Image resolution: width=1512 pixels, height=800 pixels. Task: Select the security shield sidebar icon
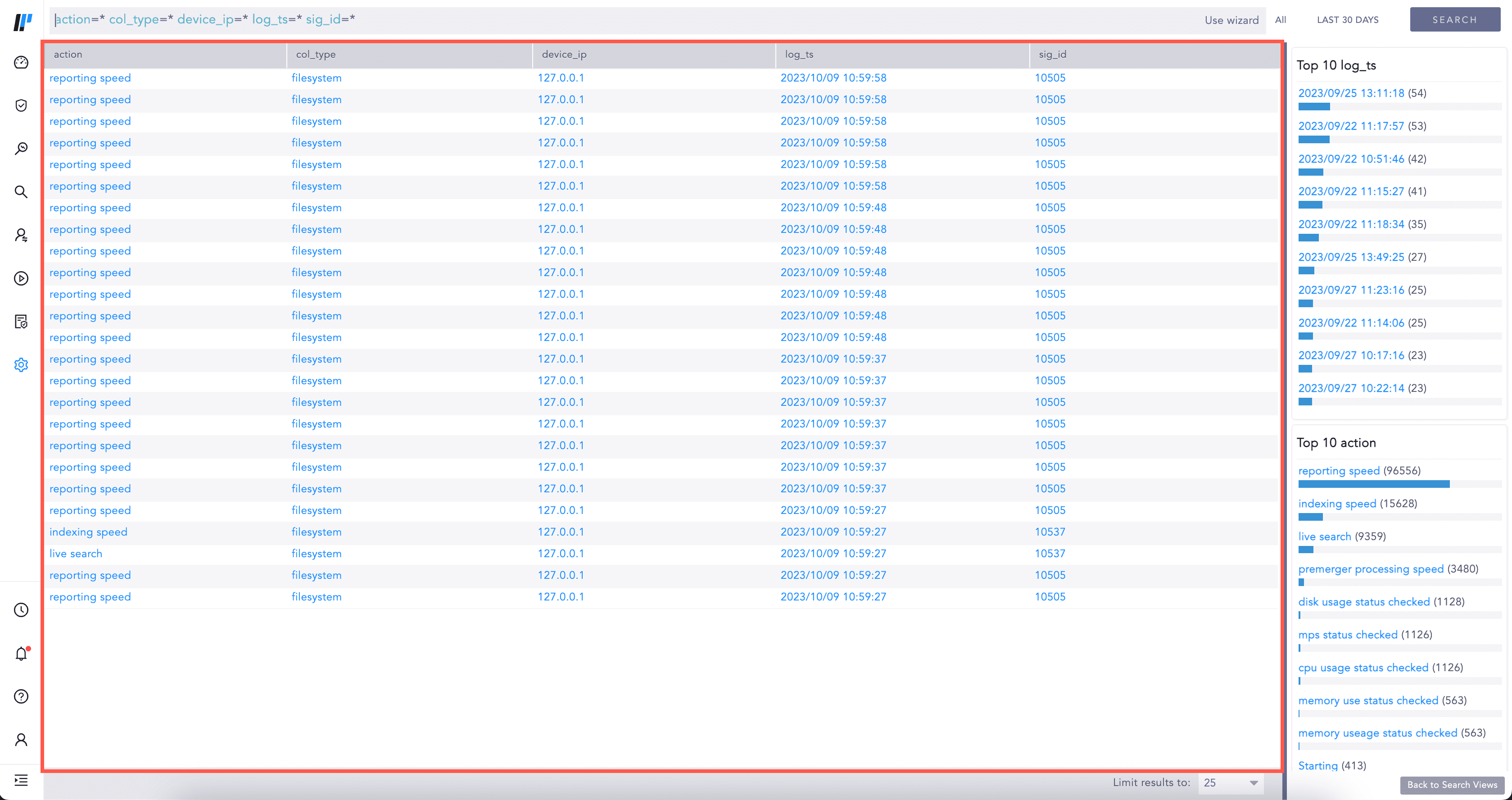tap(21, 105)
